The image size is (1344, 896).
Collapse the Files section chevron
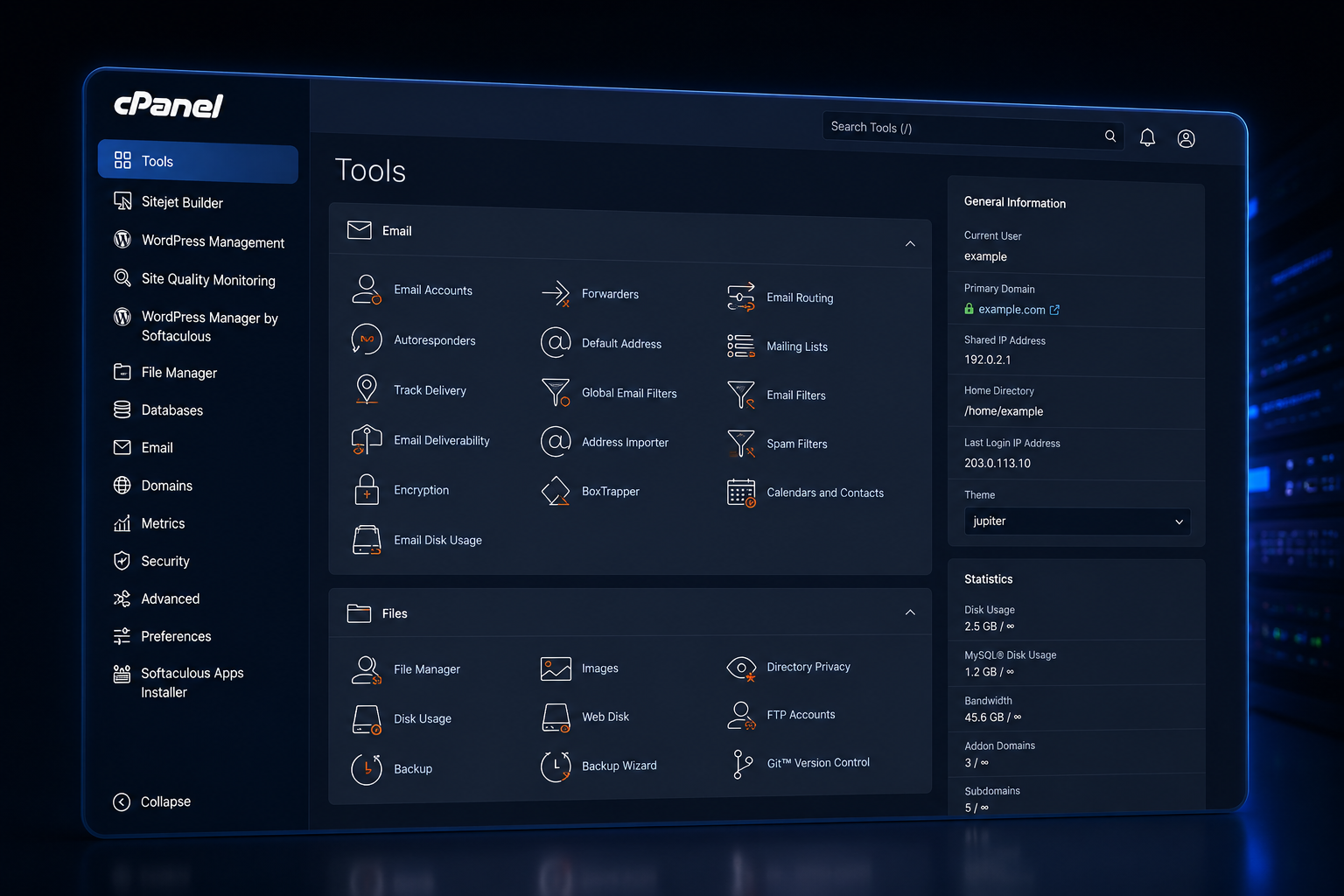tap(910, 612)
